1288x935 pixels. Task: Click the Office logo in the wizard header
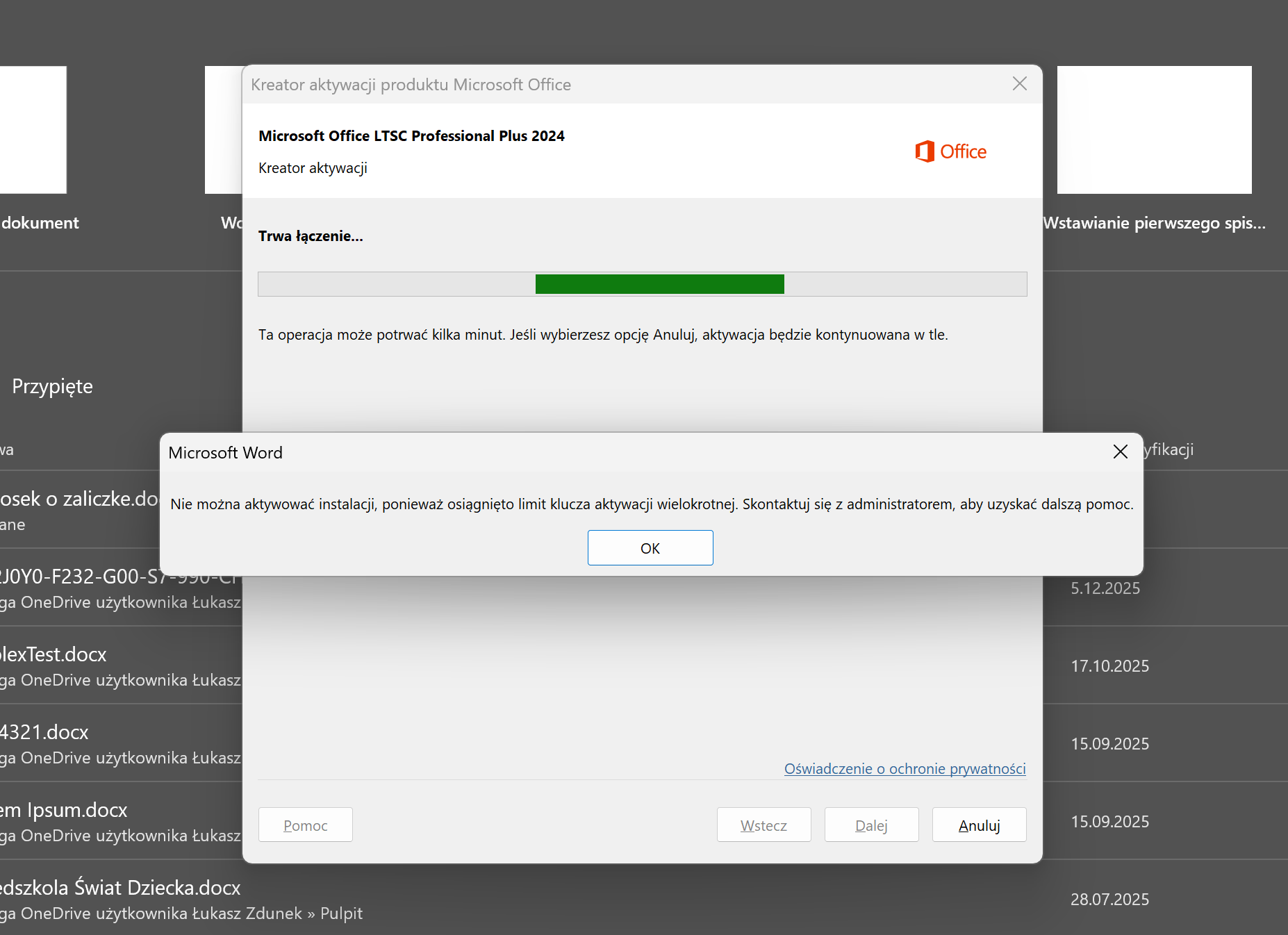click(950, 151)
